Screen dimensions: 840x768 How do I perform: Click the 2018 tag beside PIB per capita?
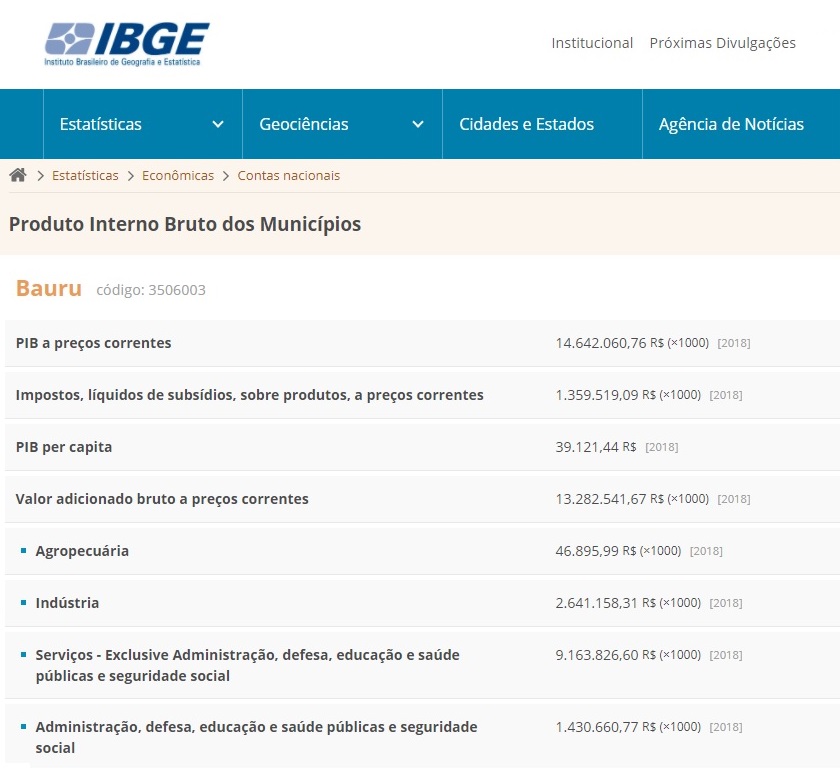pos(661,447)
